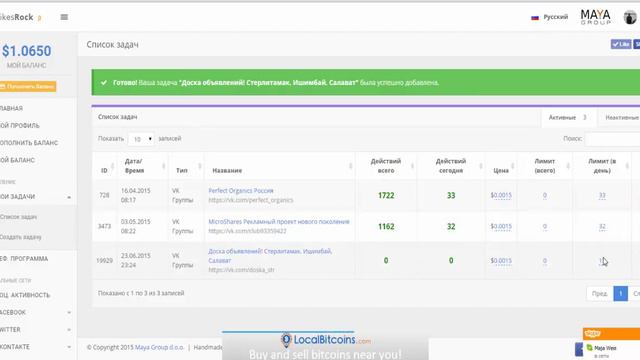The image size is (640, 360).
Task: Switch to the Активные tab
Action: [568, 118]
